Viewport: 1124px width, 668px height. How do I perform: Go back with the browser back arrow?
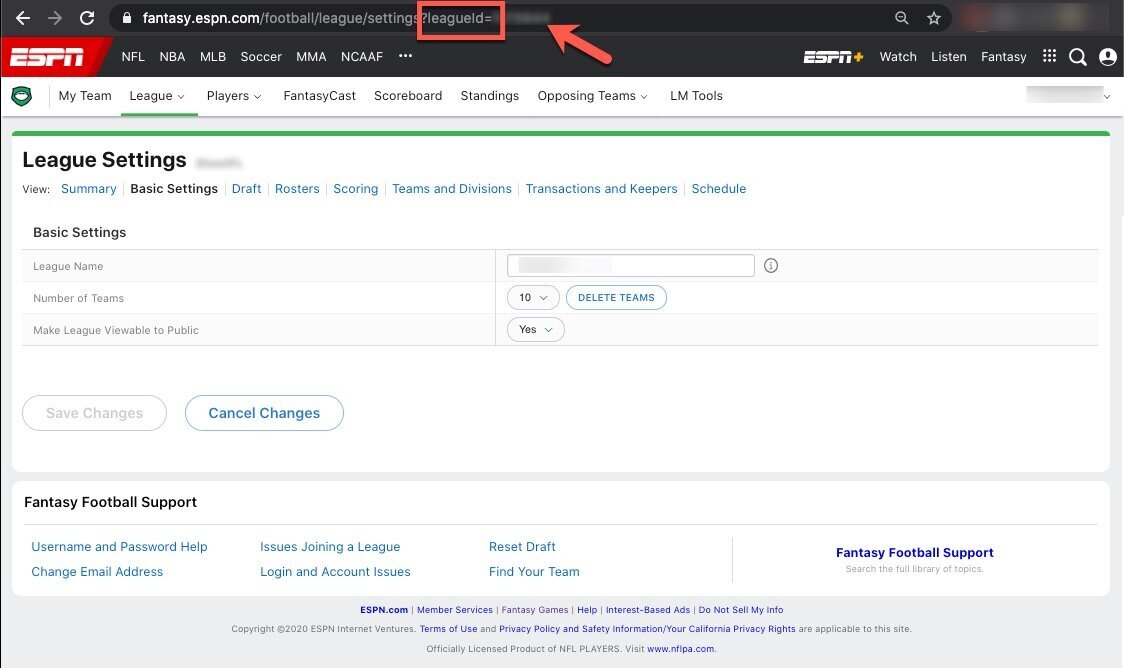click(x=23, y=18)
